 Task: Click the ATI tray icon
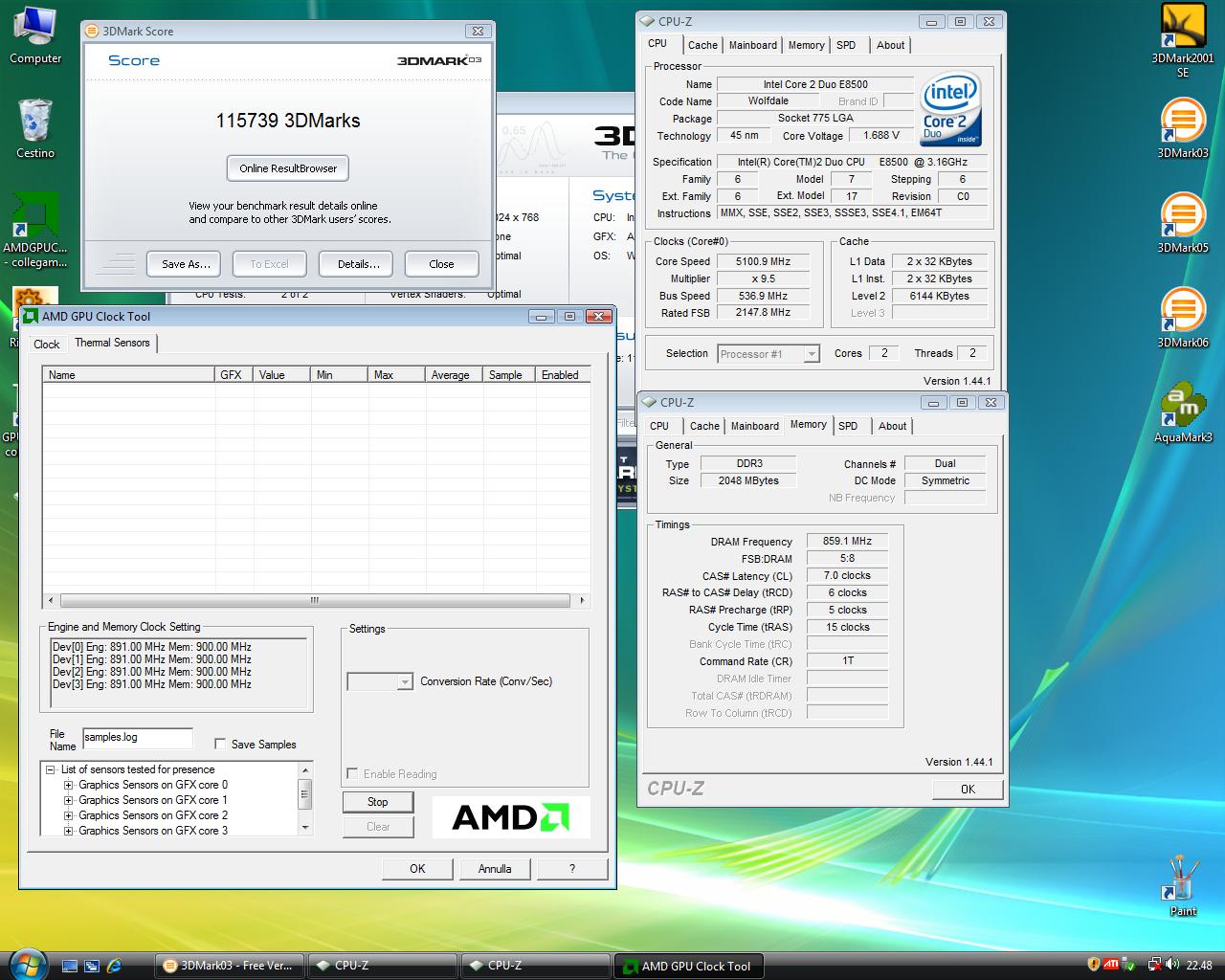pyautogui.click(x=1111, y=965)
